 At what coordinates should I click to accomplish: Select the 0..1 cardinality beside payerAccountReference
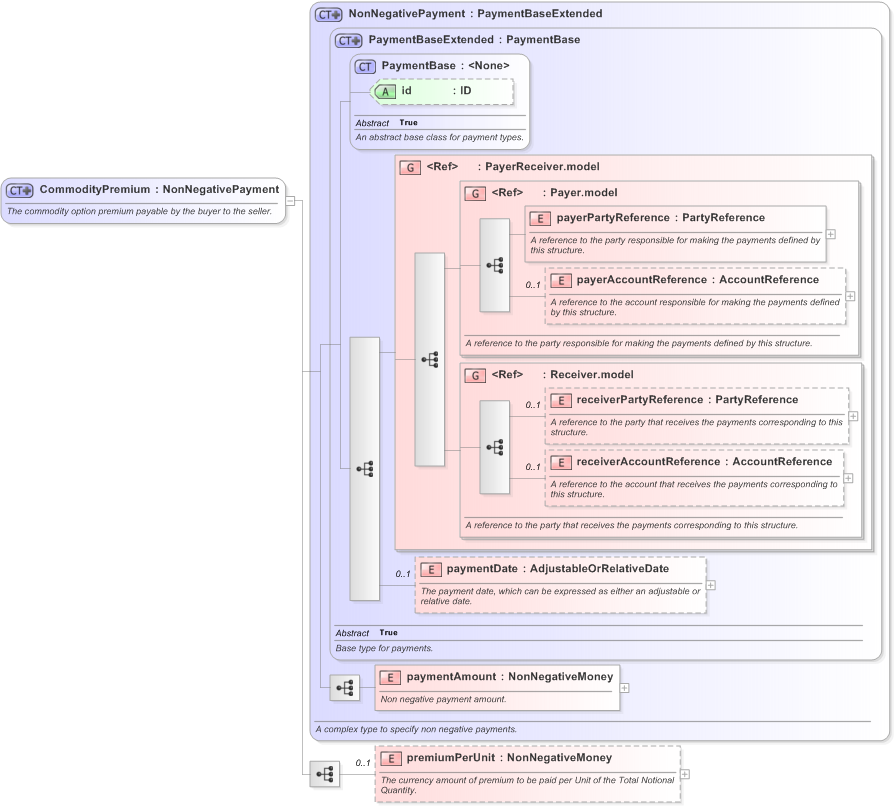[x=533, y=285]
